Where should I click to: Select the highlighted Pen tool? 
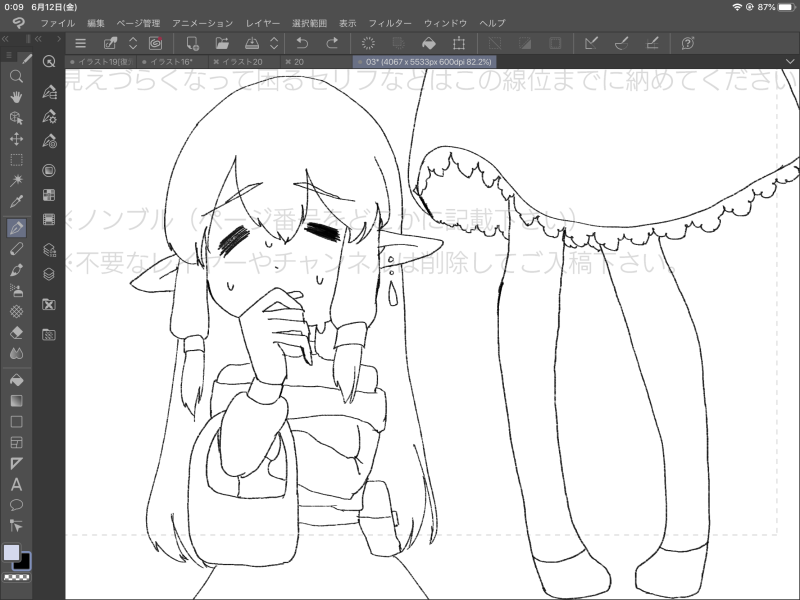16,228
